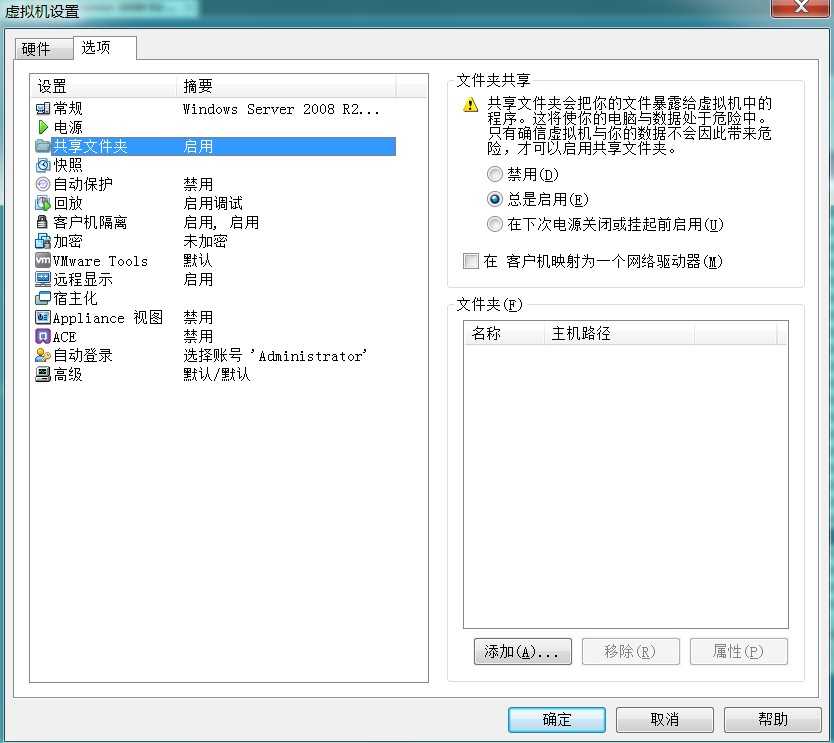Select the 回放 row label

pos(68,203)
